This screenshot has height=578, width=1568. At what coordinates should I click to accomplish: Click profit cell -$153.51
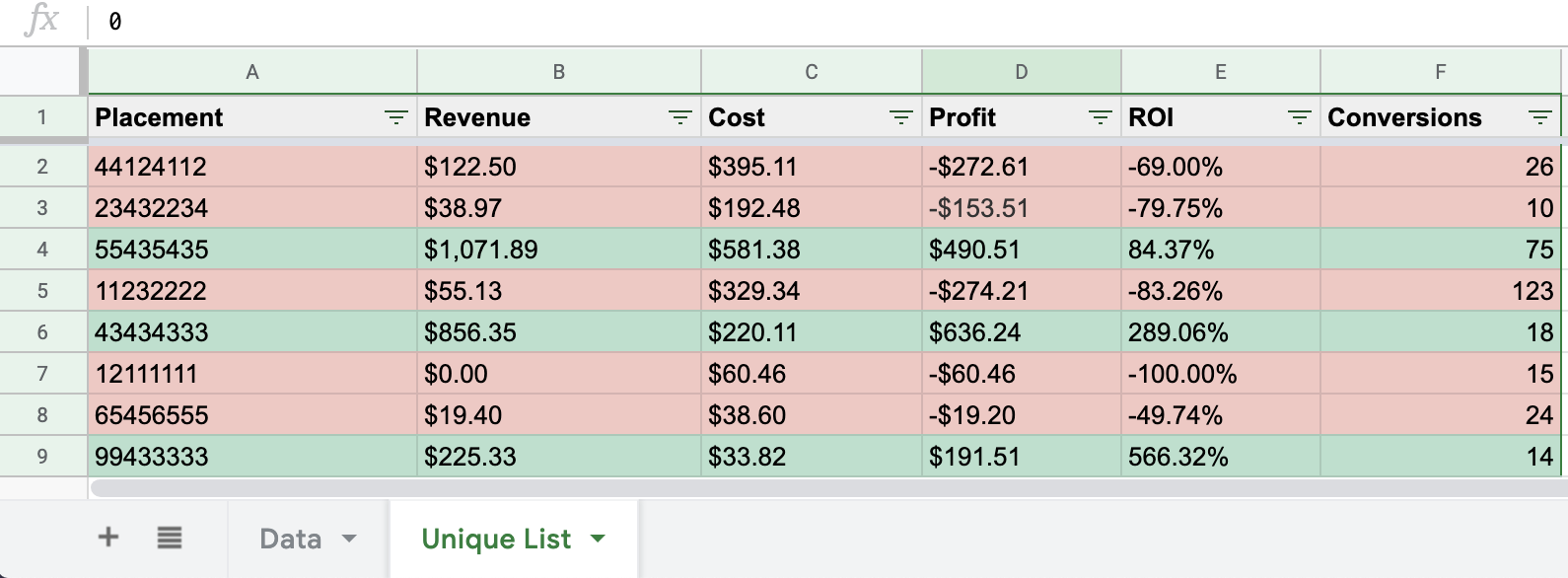[x=1022, y=208]
